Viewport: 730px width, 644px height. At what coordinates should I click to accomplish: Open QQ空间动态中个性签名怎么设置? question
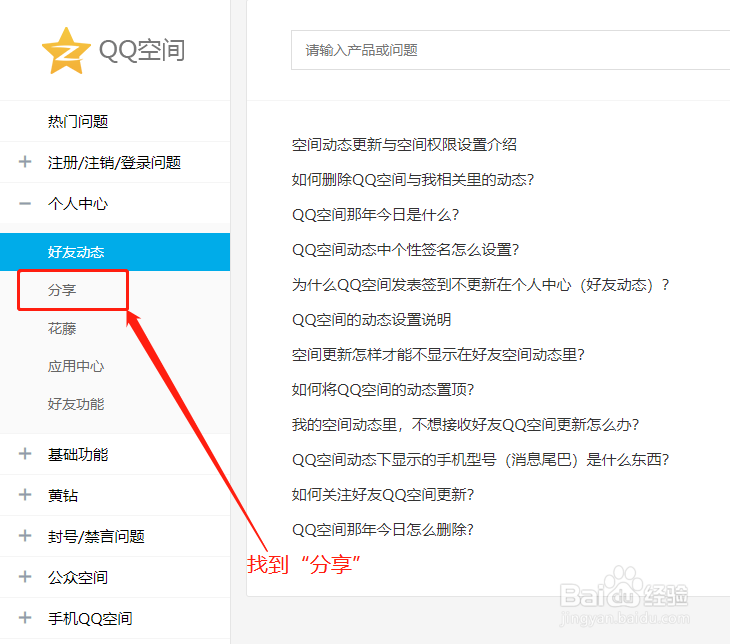(x=406, y=250)
